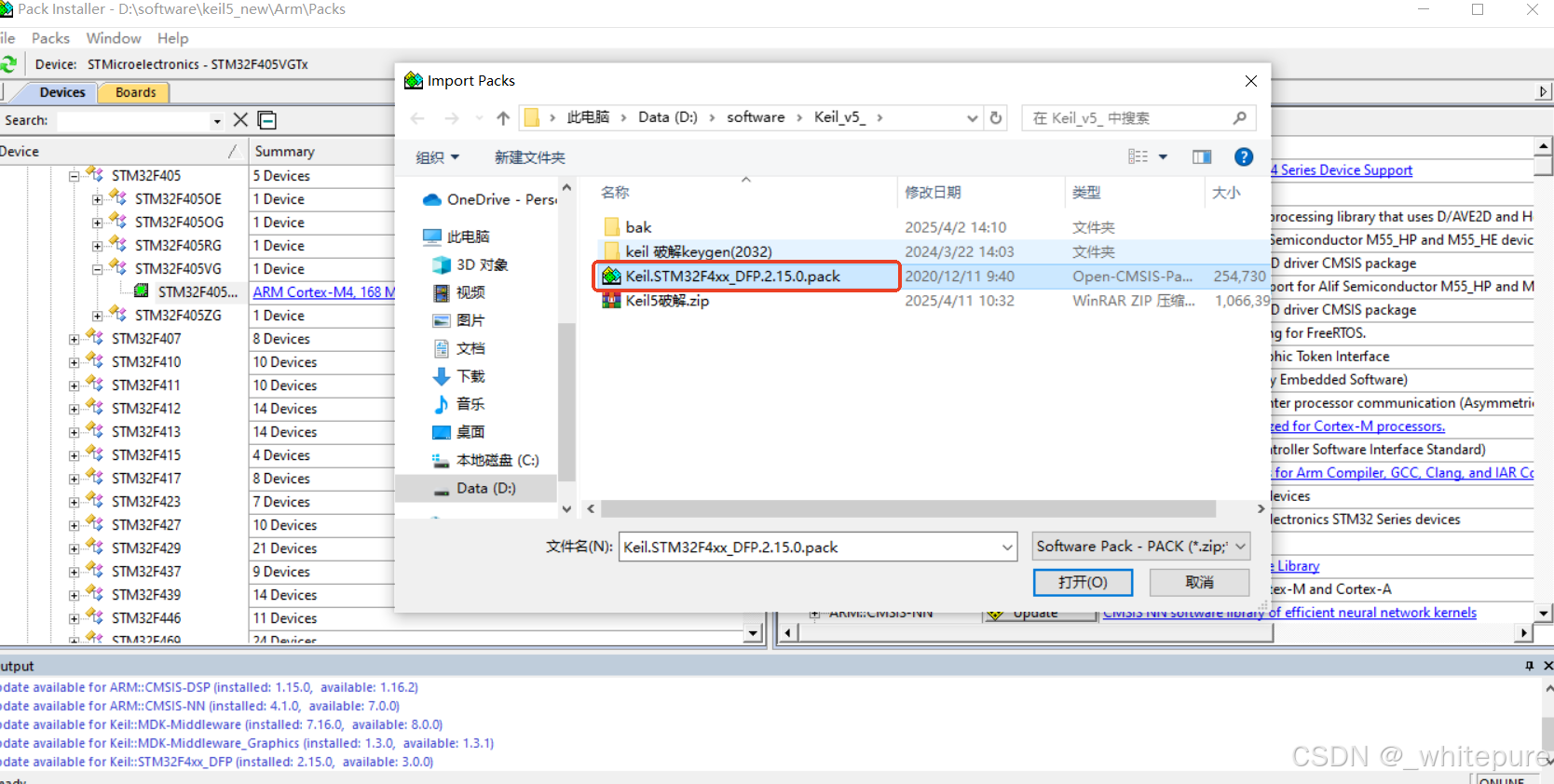The width and height of the screenshot is (1554, 784).
Task: Open 下载 folder in sidebar
Action: (x=458, y=376)
